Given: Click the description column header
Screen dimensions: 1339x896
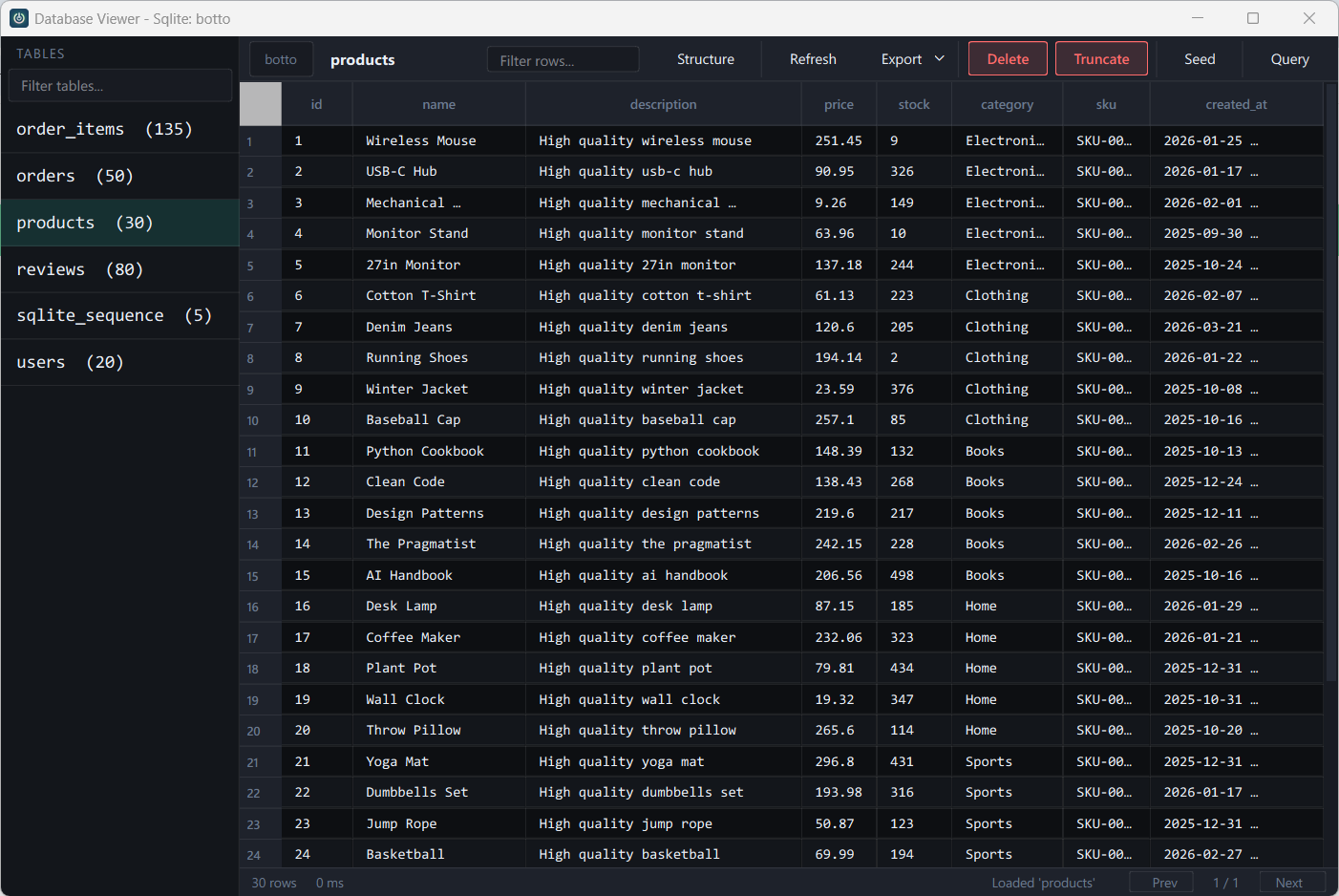Looking at the screenshot, I should tap(664, 104).
